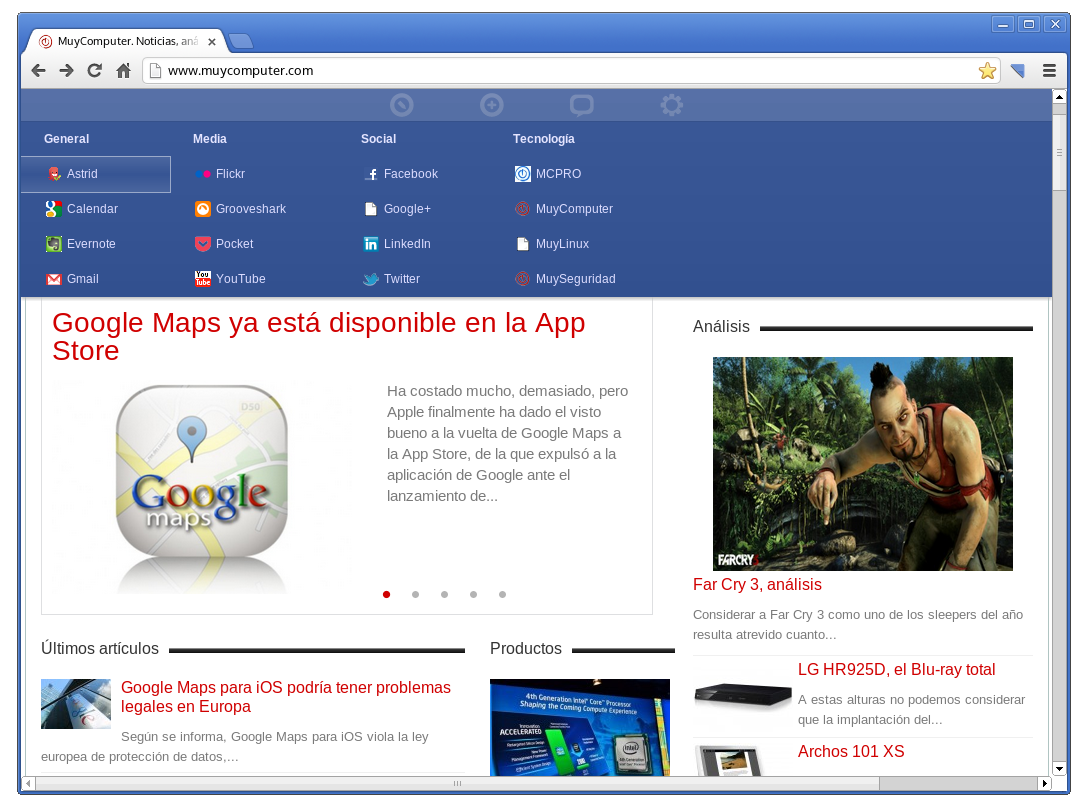Click the address bar URL field
Screen dimensions: 1083x806
click(560, 71)
